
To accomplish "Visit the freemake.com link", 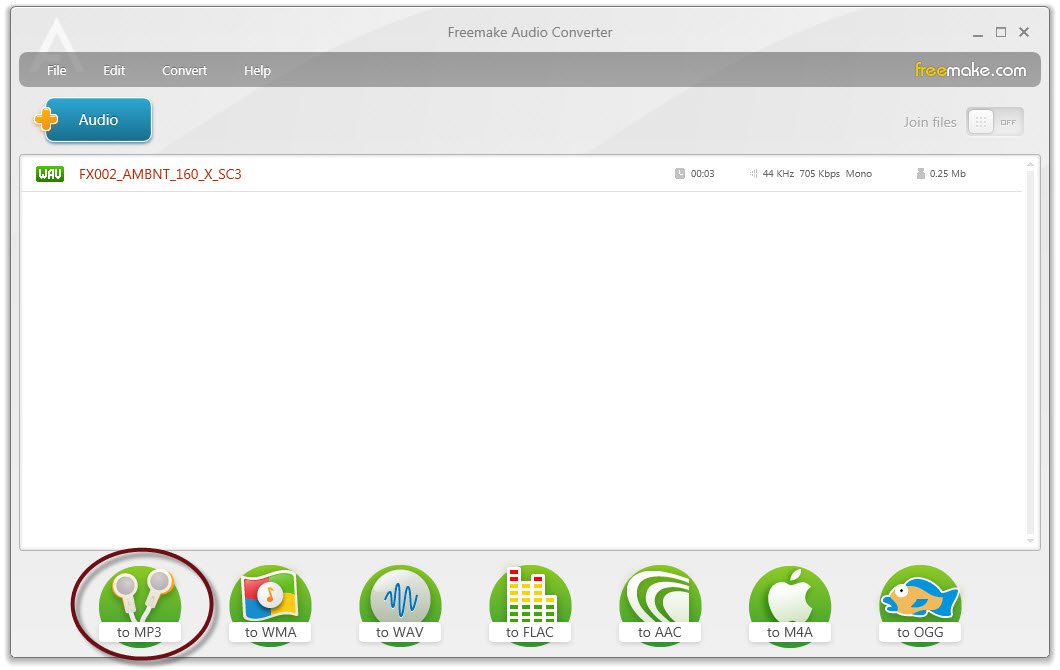I will click(972, 70).
